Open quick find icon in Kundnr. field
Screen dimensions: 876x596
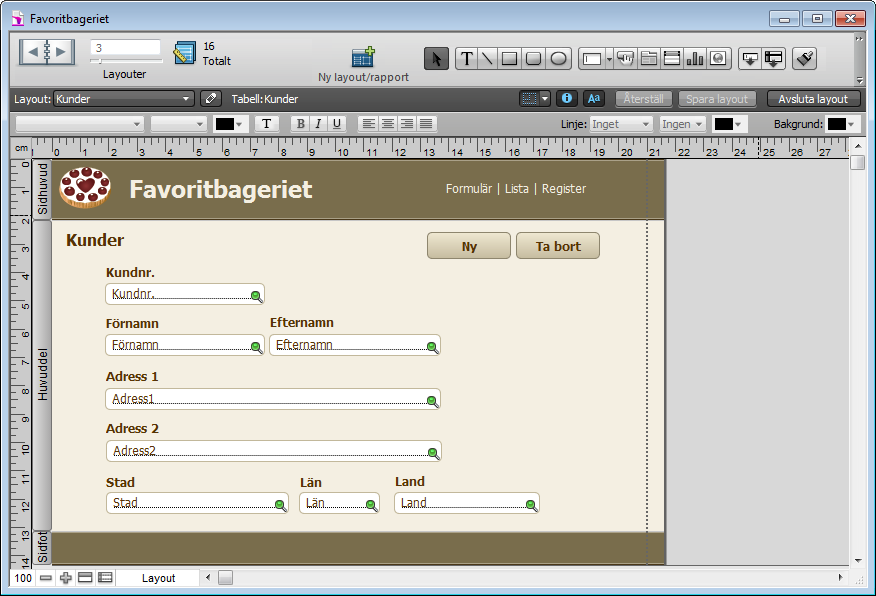click(x=256, y=296)
